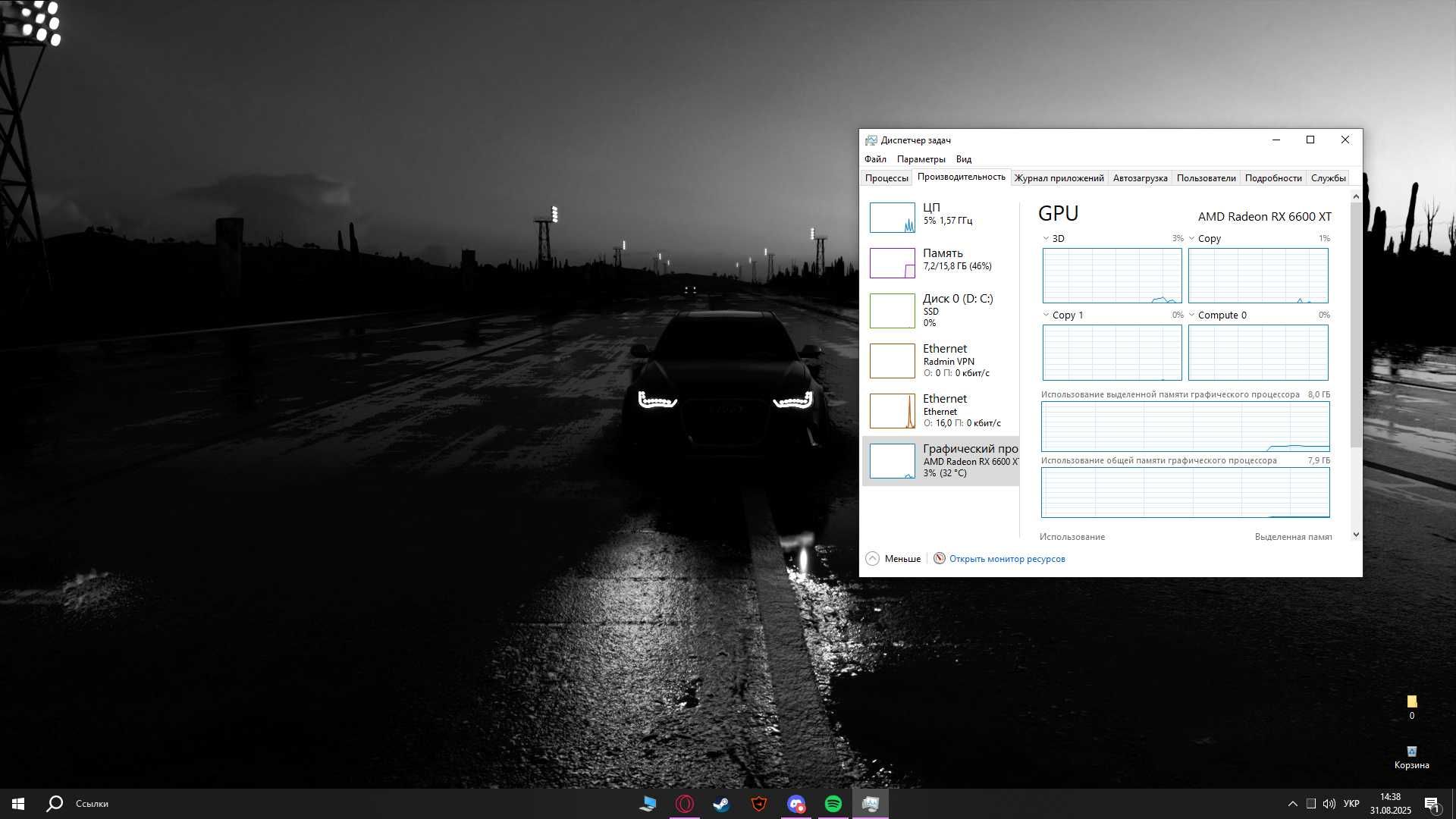Switch to the Пользователи tab
The height and width of the screenshot is (819, 1456).
[x=1206, y=178]
